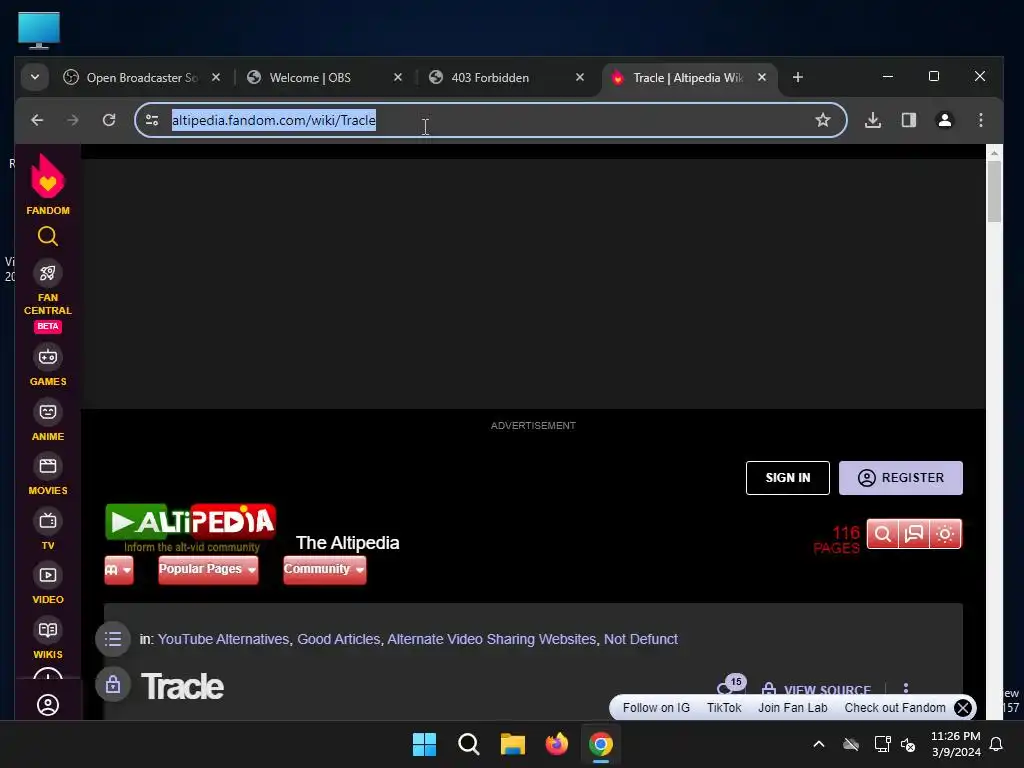Open table of contents list icon
Image resolution: width=1024 pixels, height=768 pixels.
pyautogui.click(x=113, y=639)
